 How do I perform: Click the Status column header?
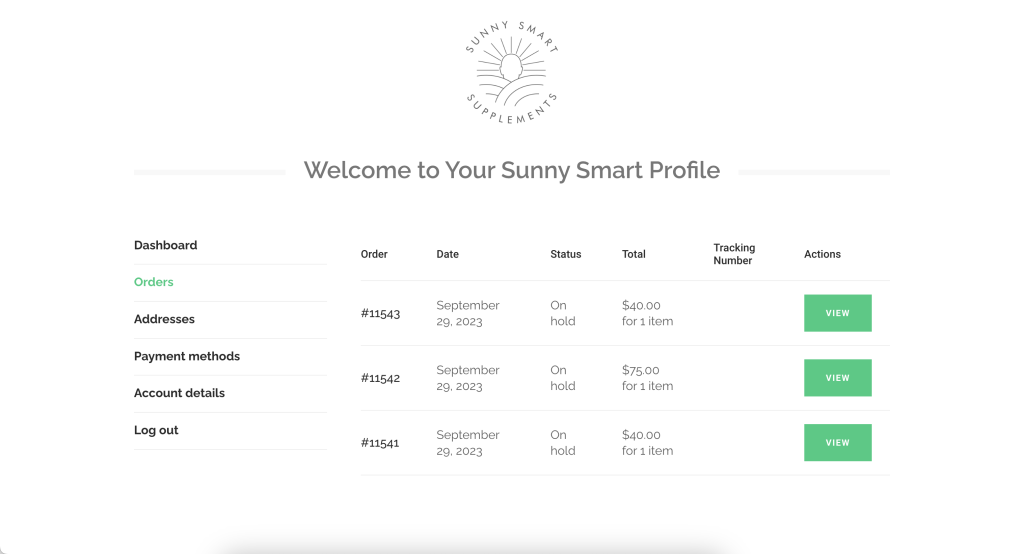click(x=566, y=254)
